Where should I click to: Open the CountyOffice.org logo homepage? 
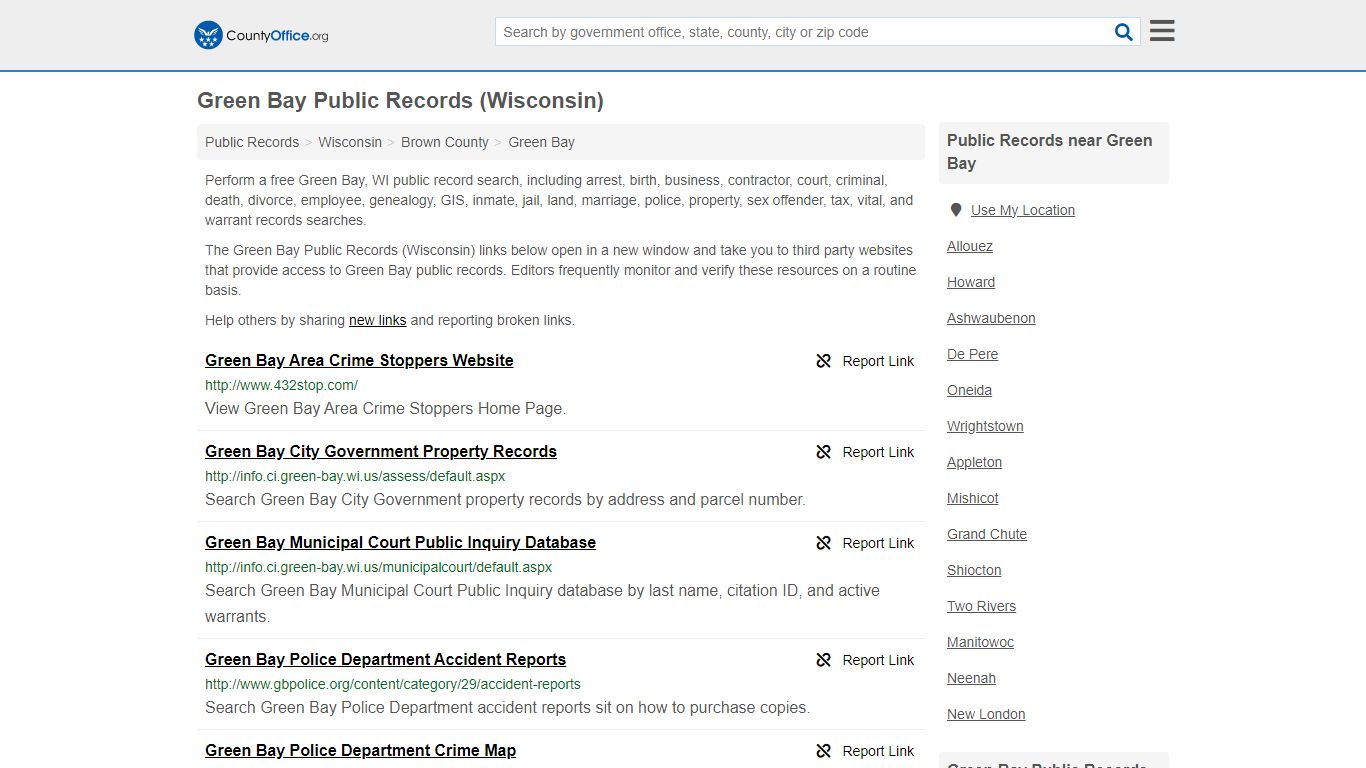pos(261,35)
